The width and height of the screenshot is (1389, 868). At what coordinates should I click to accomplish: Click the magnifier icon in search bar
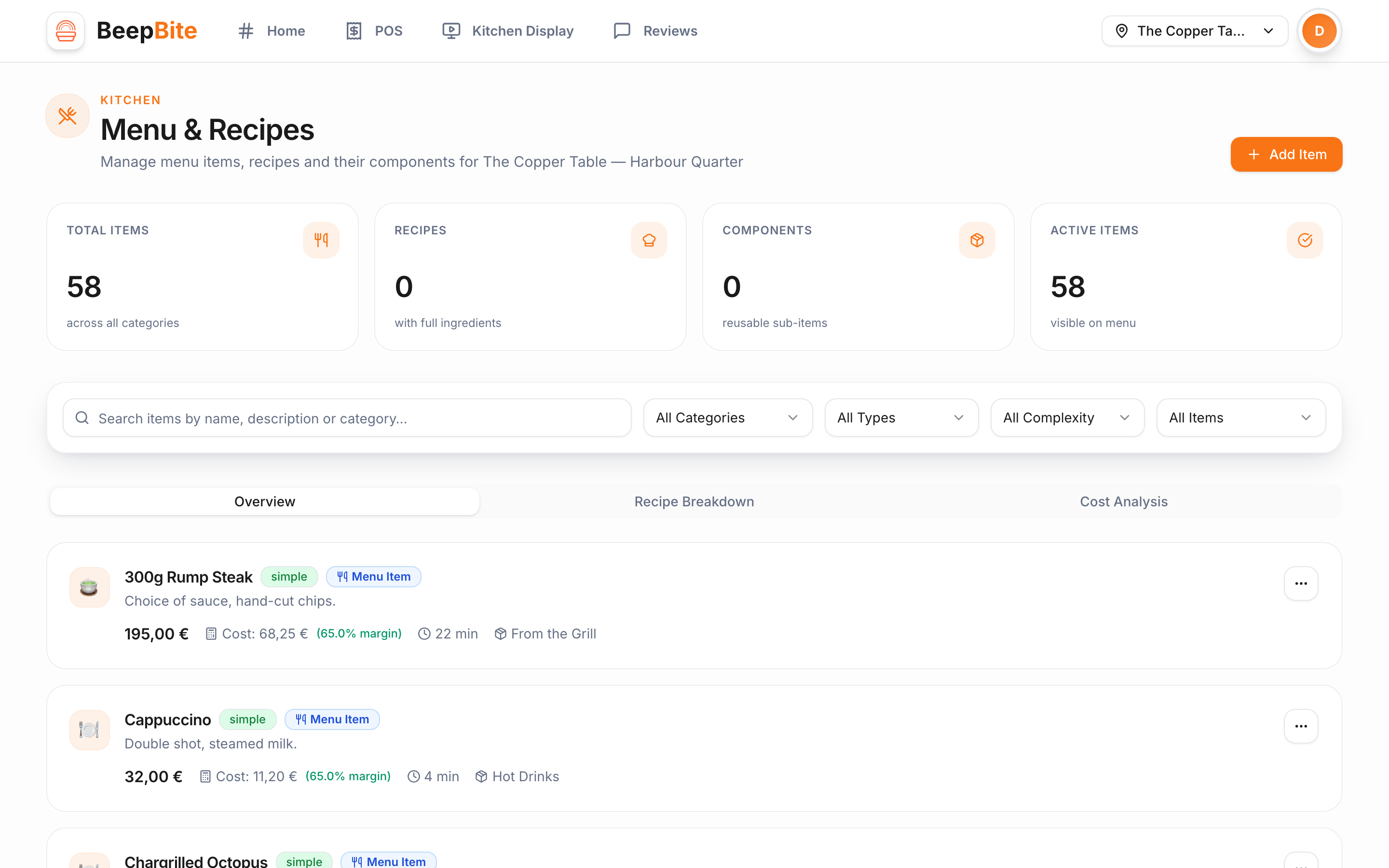click(x=82, y=418)
